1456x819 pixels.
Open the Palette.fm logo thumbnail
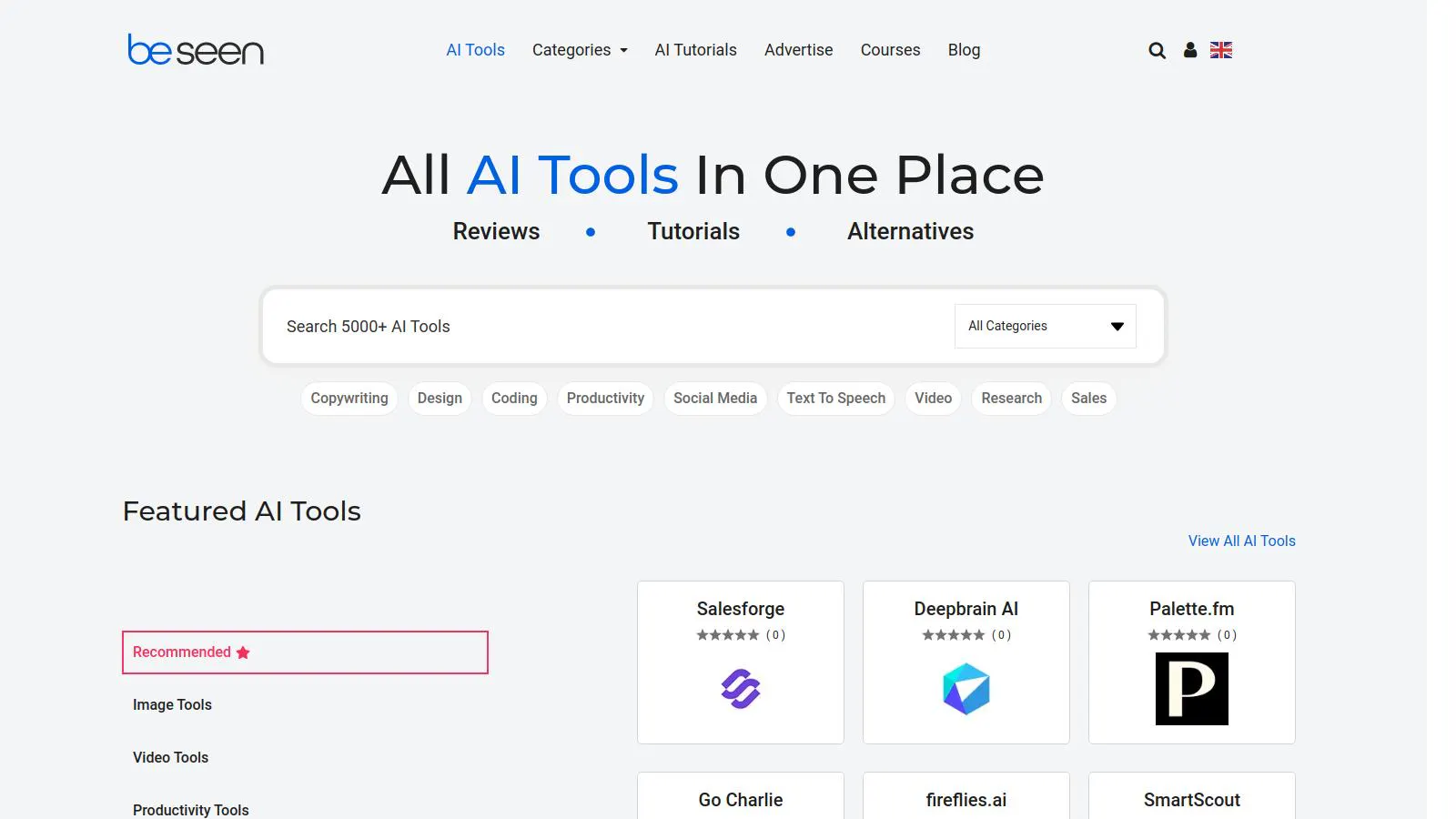[x=1192, y=689]
